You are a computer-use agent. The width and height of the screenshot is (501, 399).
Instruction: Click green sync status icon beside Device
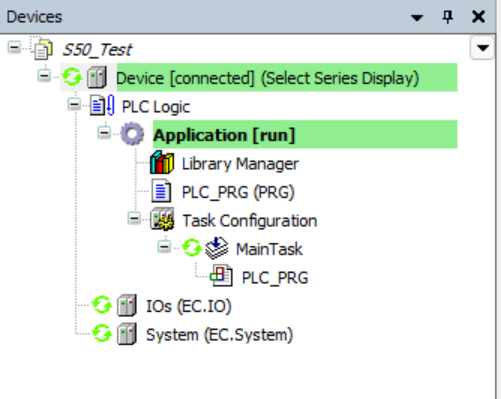click(x=72, y=77)
